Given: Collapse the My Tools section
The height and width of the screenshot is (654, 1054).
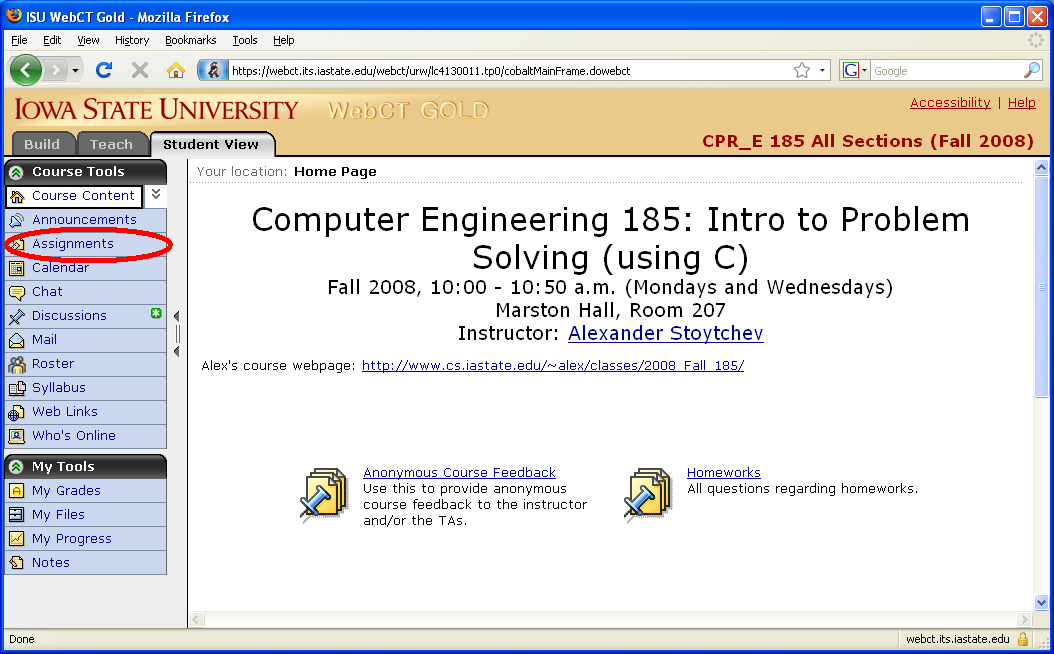Looking at the screenshot, I should click(x=16, y=467).
